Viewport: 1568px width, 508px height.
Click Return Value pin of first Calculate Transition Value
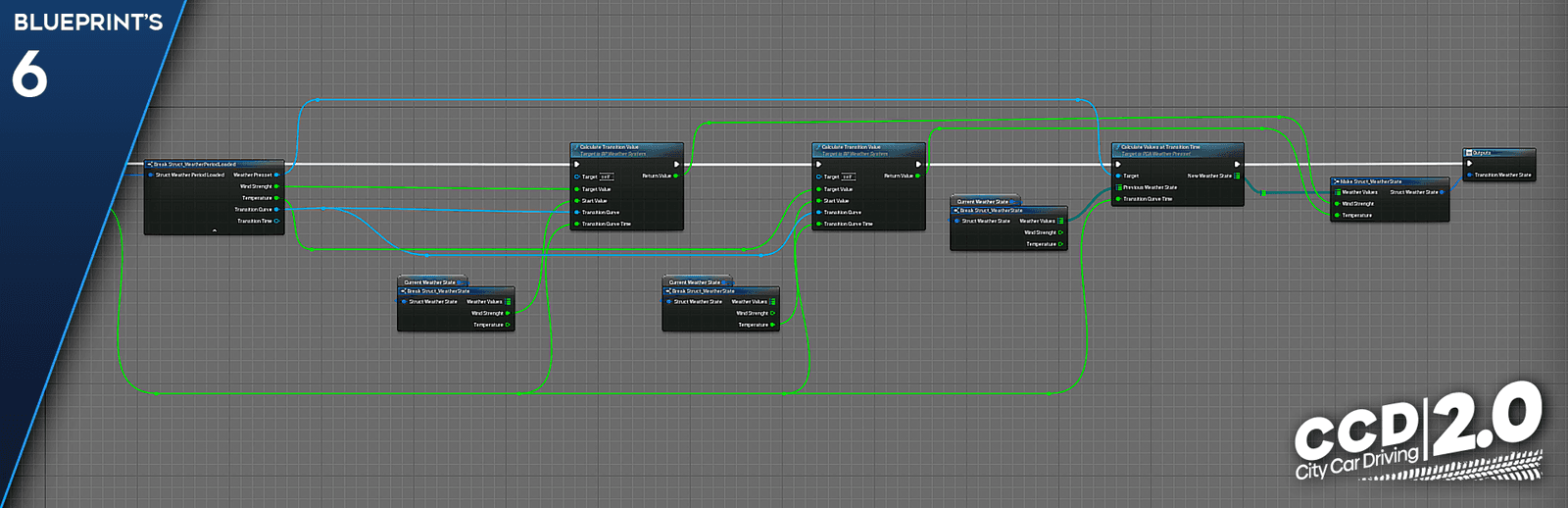(x=676, y=177)
